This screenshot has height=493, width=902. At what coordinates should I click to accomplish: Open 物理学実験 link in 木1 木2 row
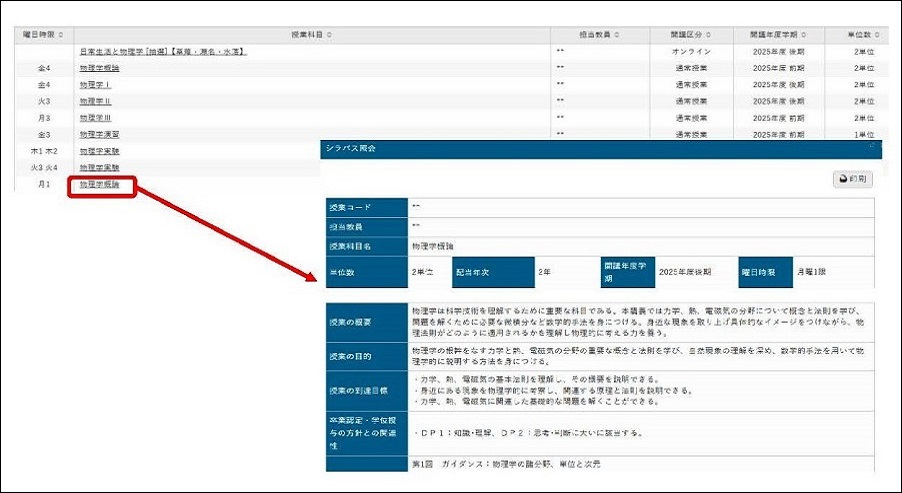pos(99,151)
